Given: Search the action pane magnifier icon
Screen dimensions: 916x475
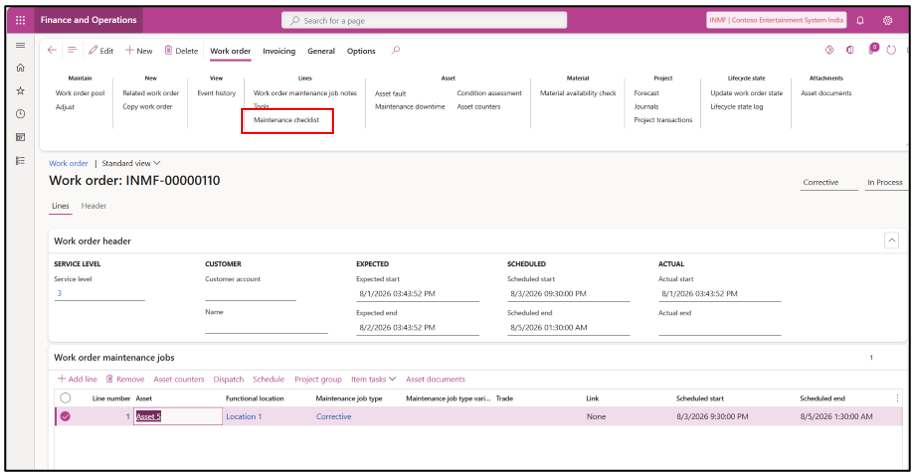Looking at the screenshot, I should coord(396,50).
